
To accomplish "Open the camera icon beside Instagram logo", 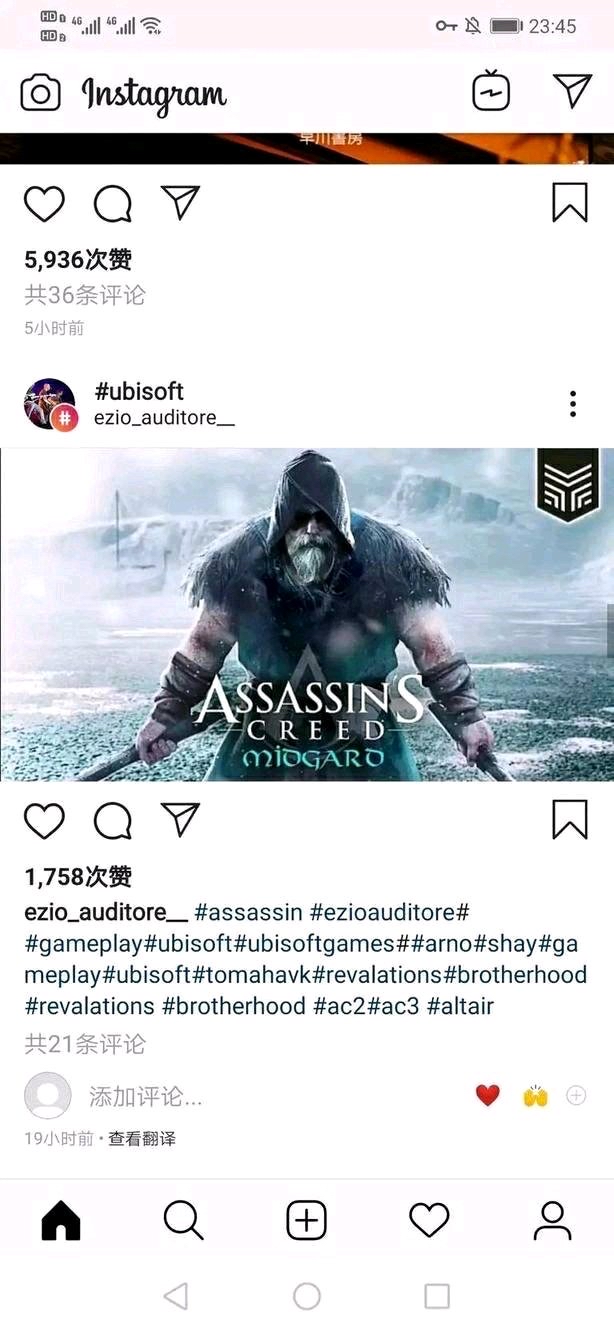I will [41, 93].
